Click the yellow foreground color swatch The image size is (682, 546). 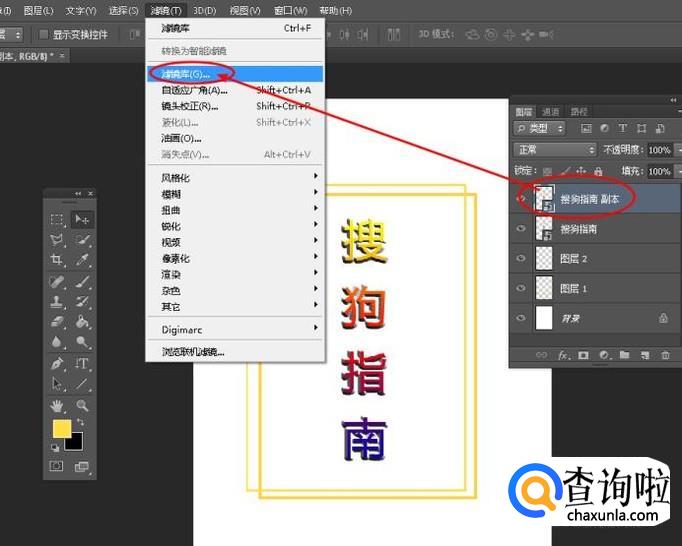pos(61,429)
